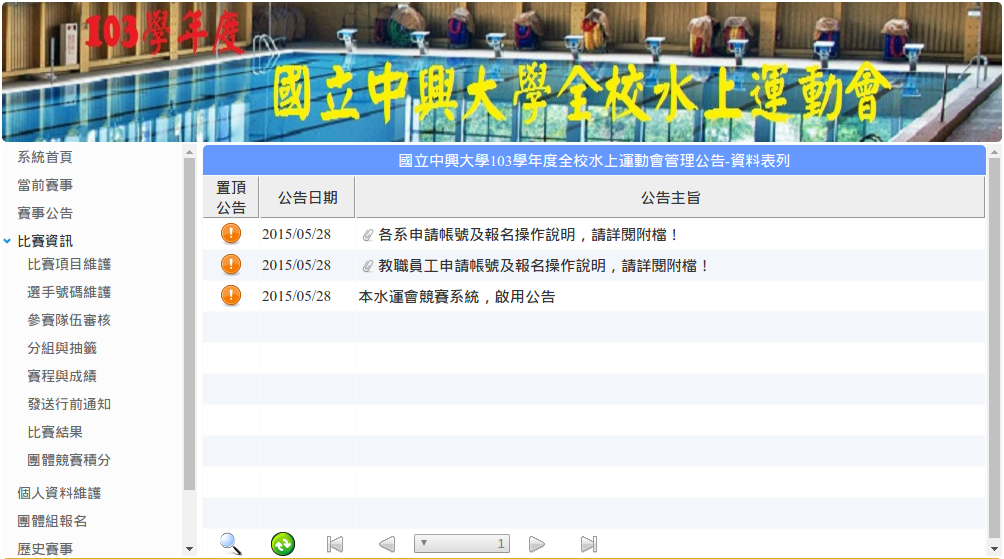Click sidebar scrollbar down arrow
Screen dimensions: 1004x559
point(189,549)
